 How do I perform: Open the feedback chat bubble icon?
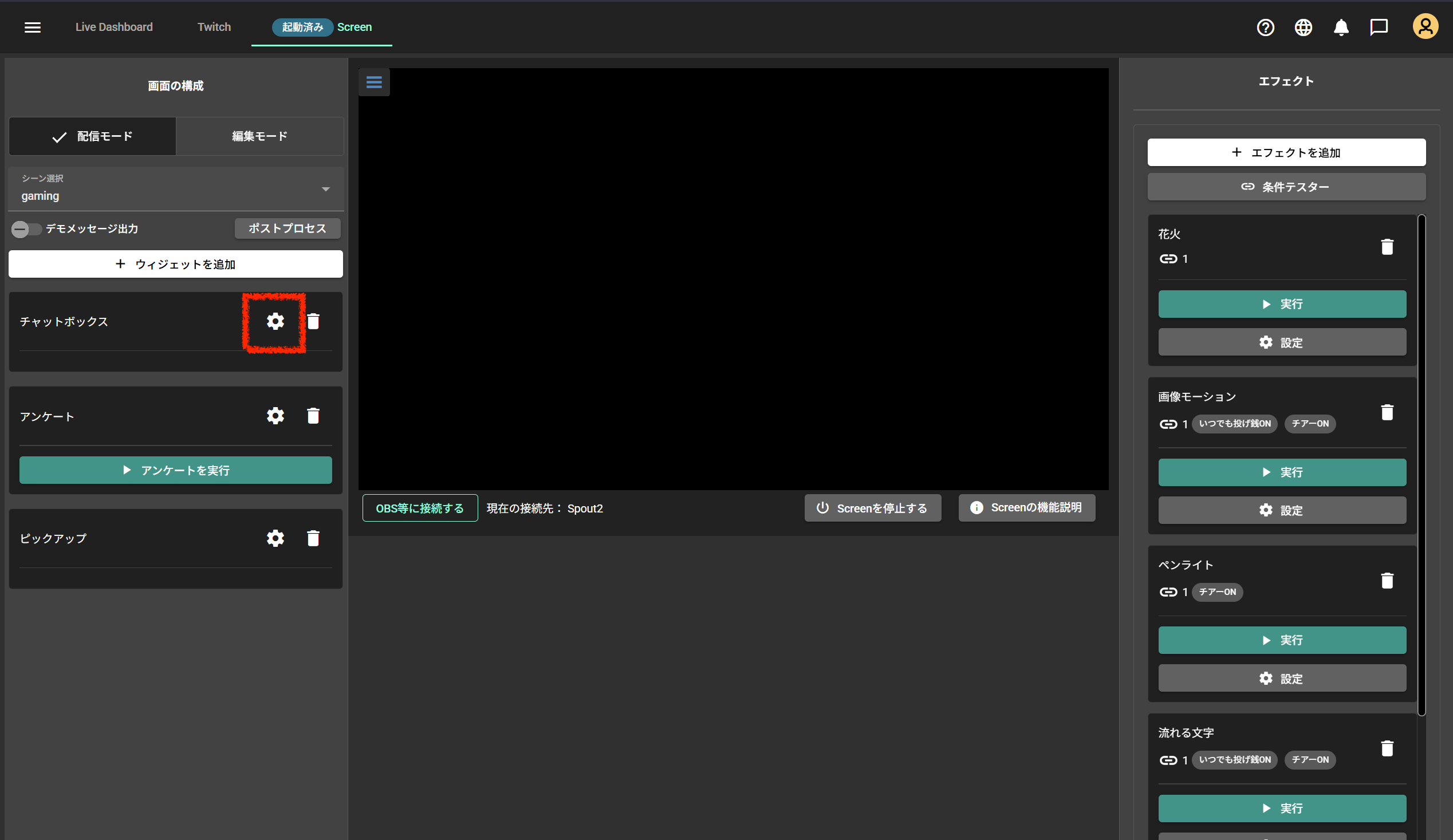[x=1379, y=27]
